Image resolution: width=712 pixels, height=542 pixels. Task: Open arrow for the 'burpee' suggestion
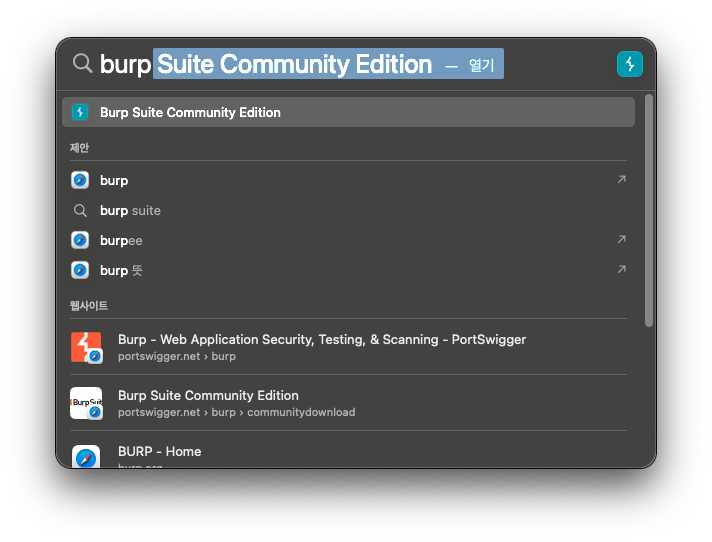621,240
